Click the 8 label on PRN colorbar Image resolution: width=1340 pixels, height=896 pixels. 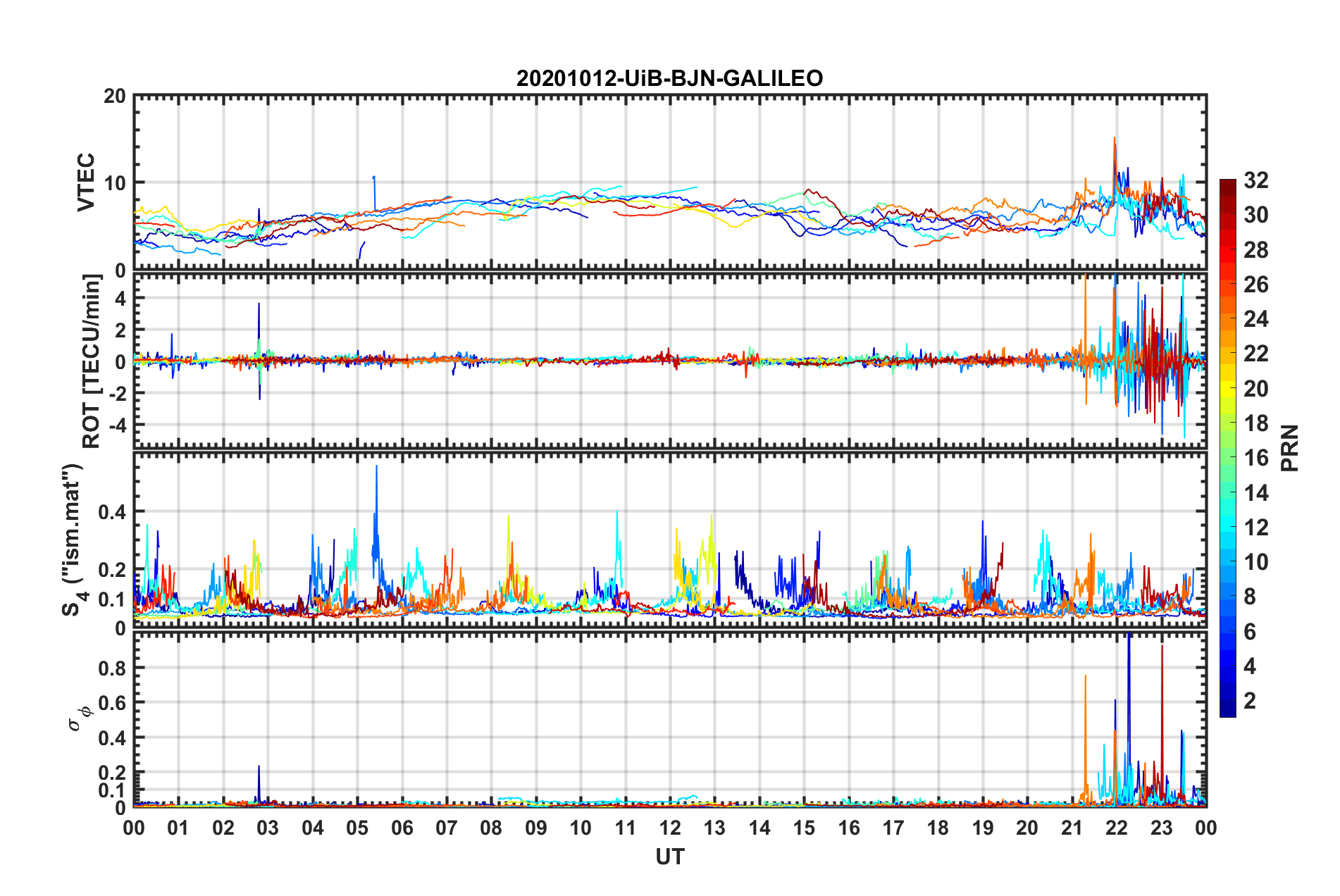pos(1250,597)
